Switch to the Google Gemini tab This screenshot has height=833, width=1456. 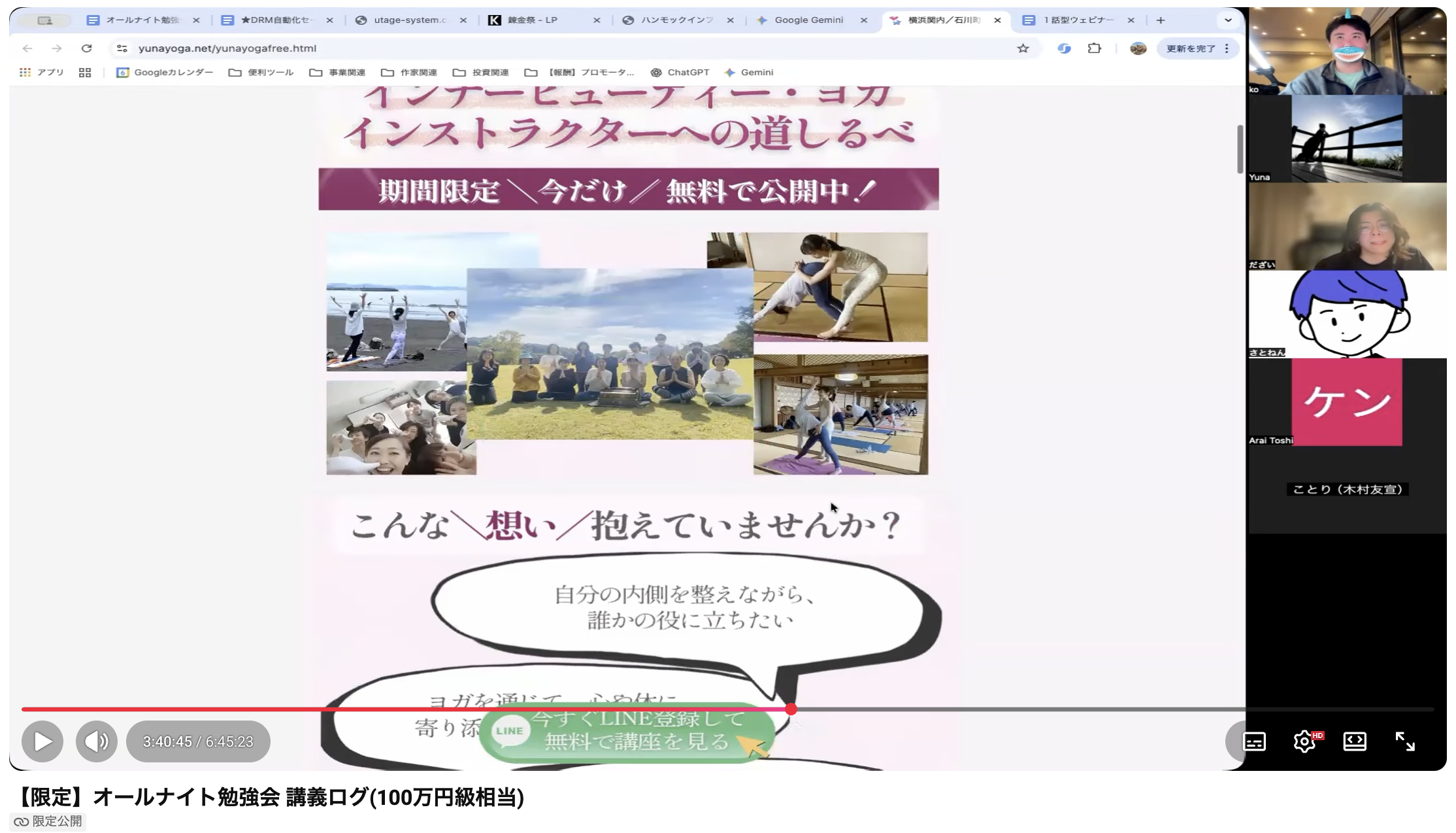tap(808, 20)
